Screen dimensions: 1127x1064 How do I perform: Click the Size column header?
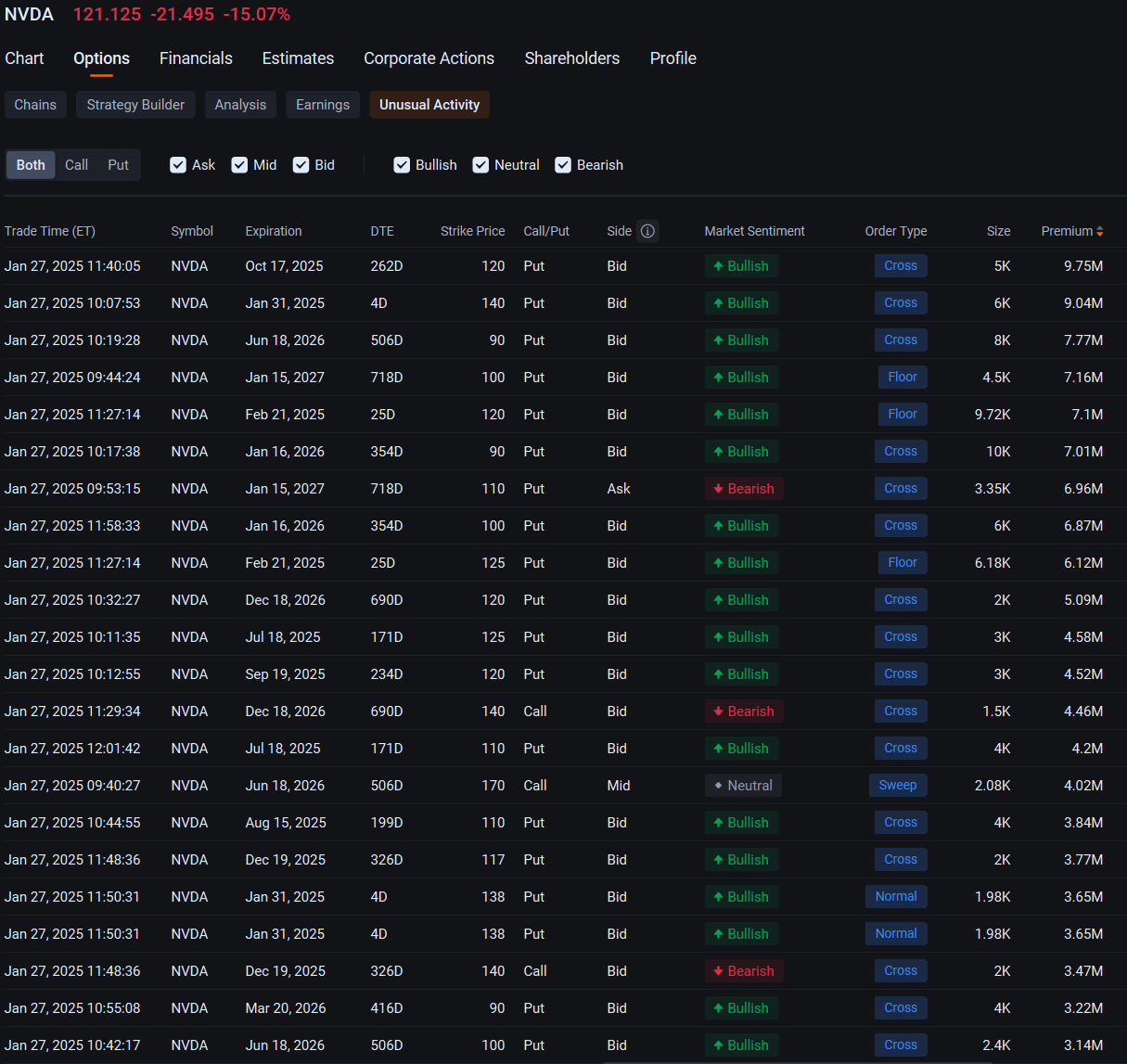coord(999,231)
